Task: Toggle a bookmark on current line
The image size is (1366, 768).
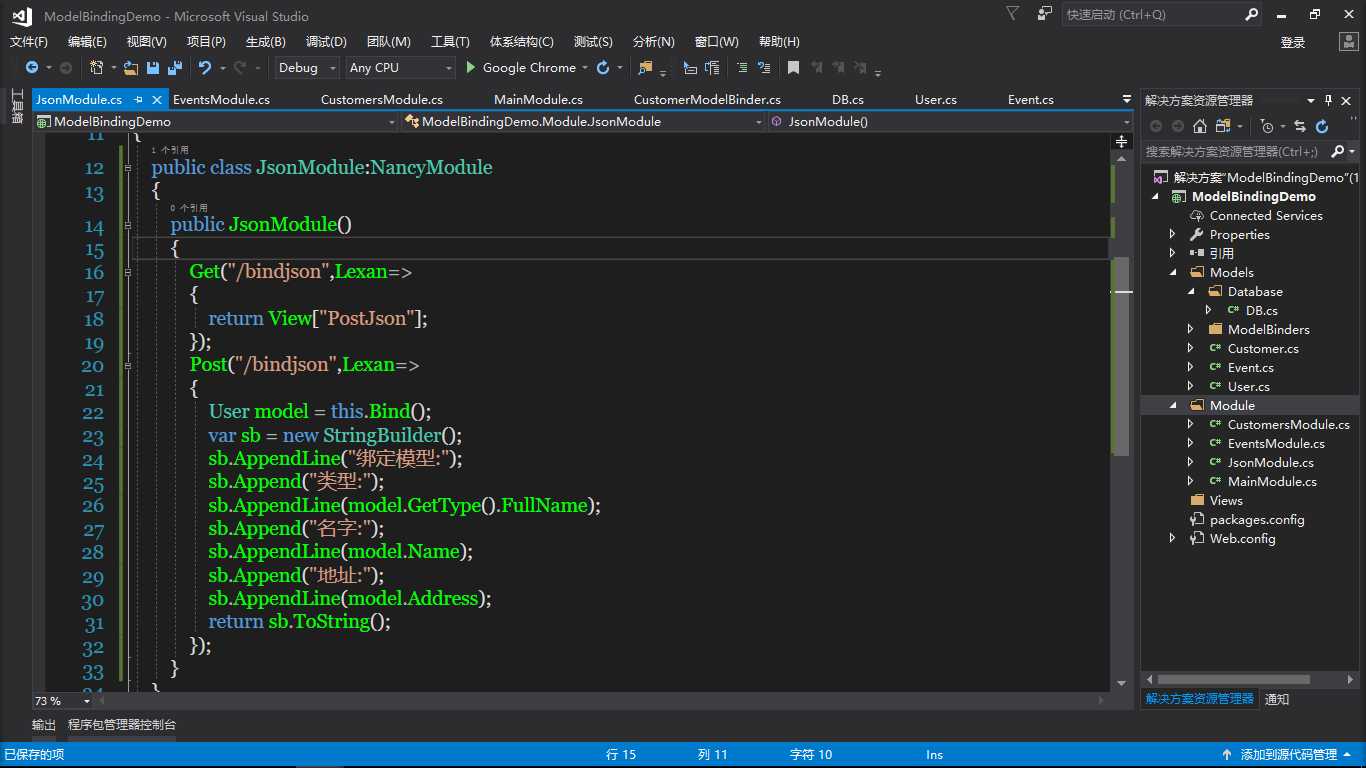Action: (793, 68)
